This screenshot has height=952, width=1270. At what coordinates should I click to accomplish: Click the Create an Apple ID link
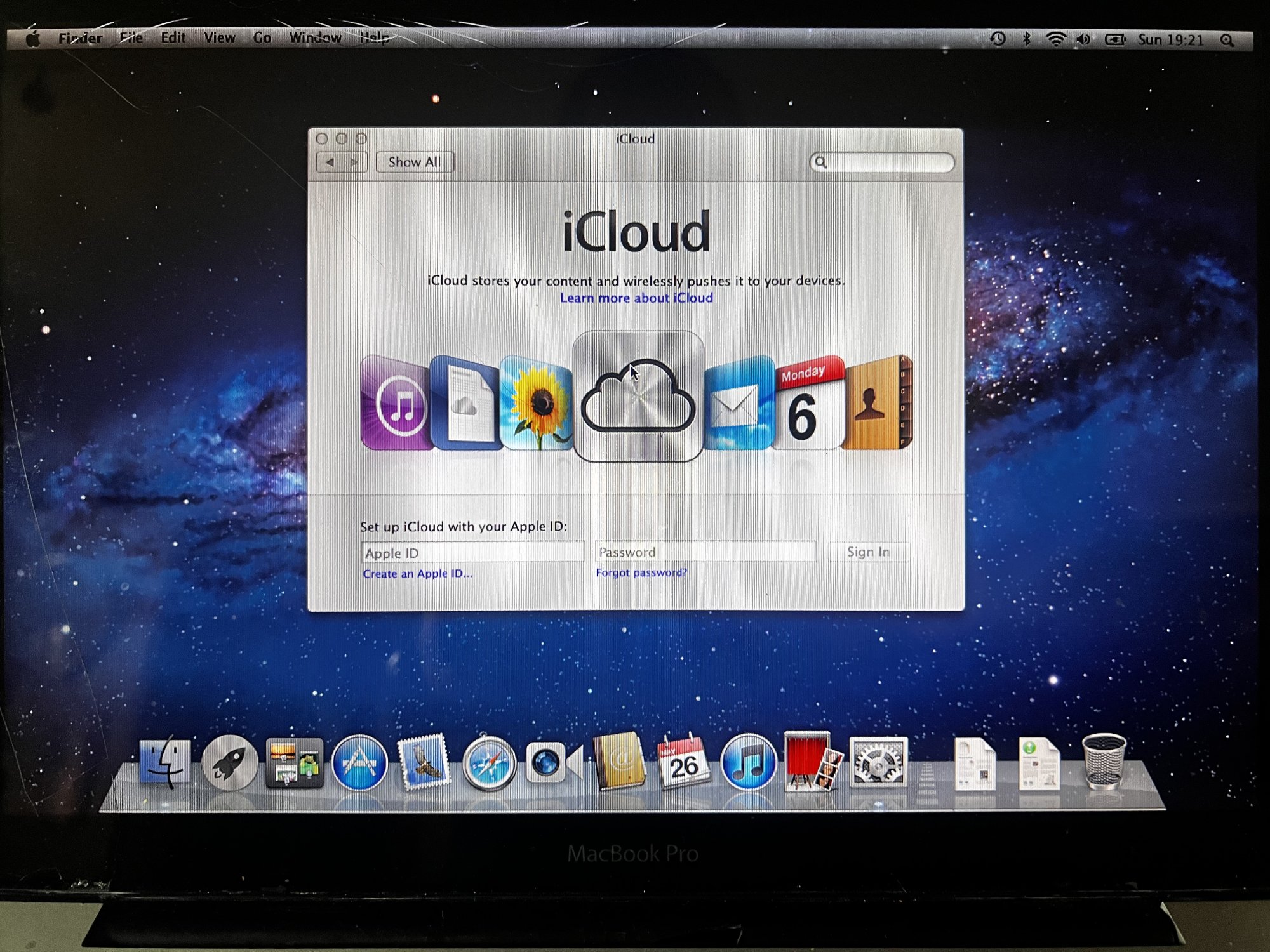click(x=418, y=574)
